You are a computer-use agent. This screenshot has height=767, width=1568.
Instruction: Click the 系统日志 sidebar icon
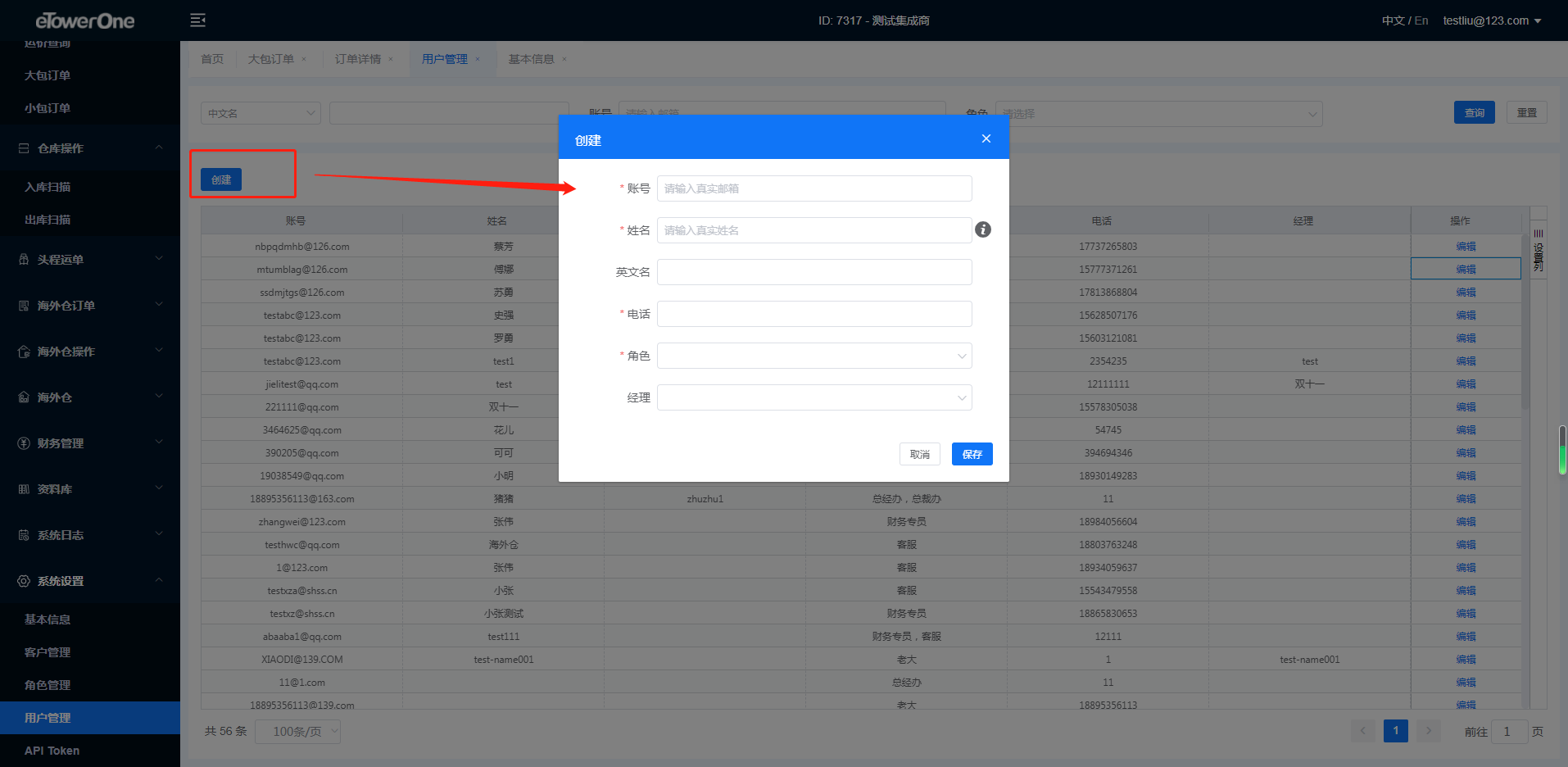pos(24,535)
